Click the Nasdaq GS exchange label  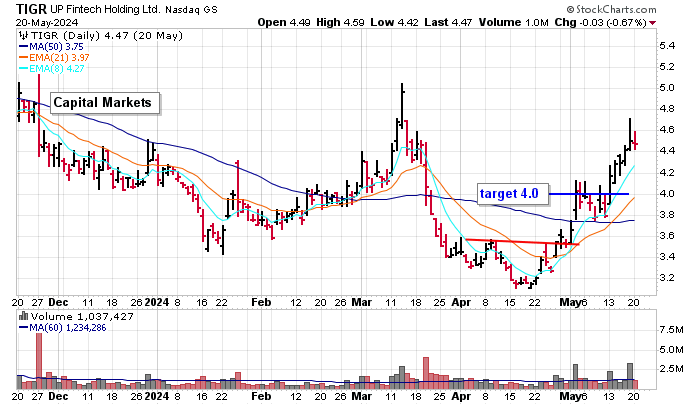tap(191, 9)
